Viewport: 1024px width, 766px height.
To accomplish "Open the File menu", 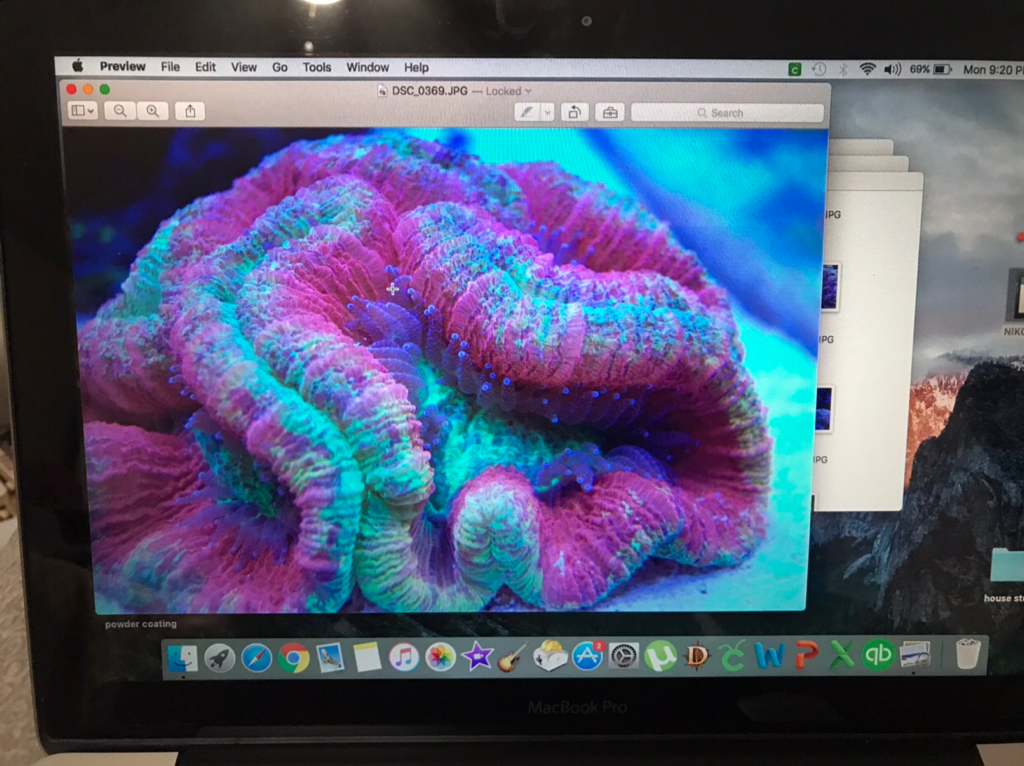I will [x=170, y=67].
